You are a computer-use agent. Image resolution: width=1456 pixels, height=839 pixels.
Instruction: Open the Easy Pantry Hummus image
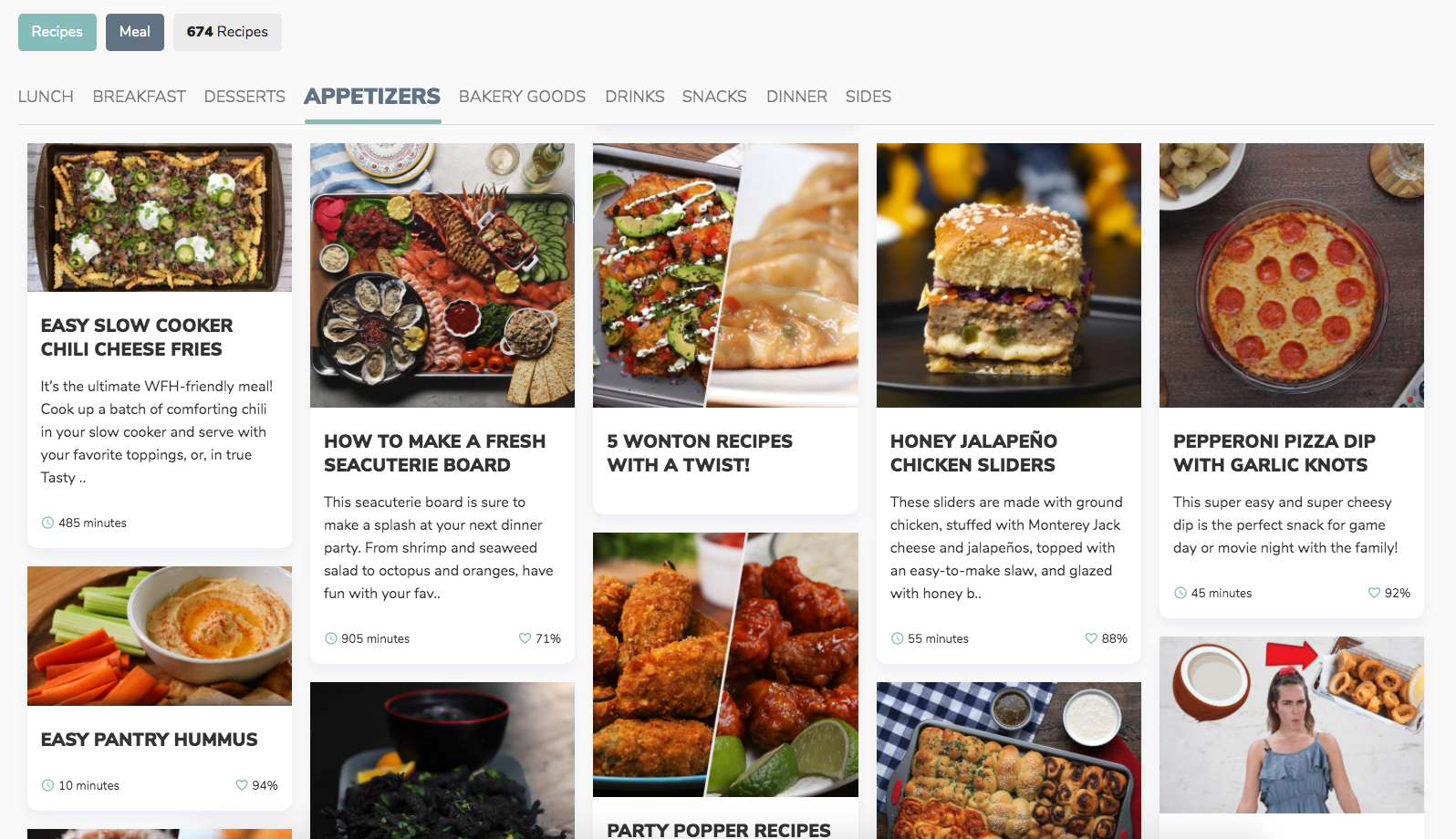pyautogui.click(x=160, y=636)
